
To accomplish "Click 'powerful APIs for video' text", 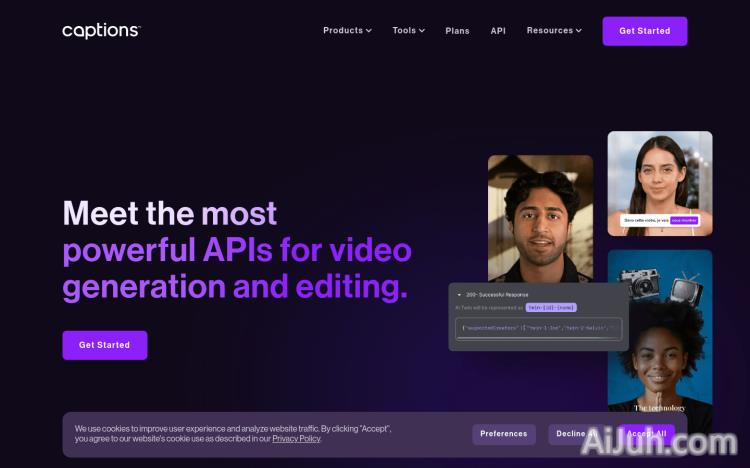I will (237, 250).
